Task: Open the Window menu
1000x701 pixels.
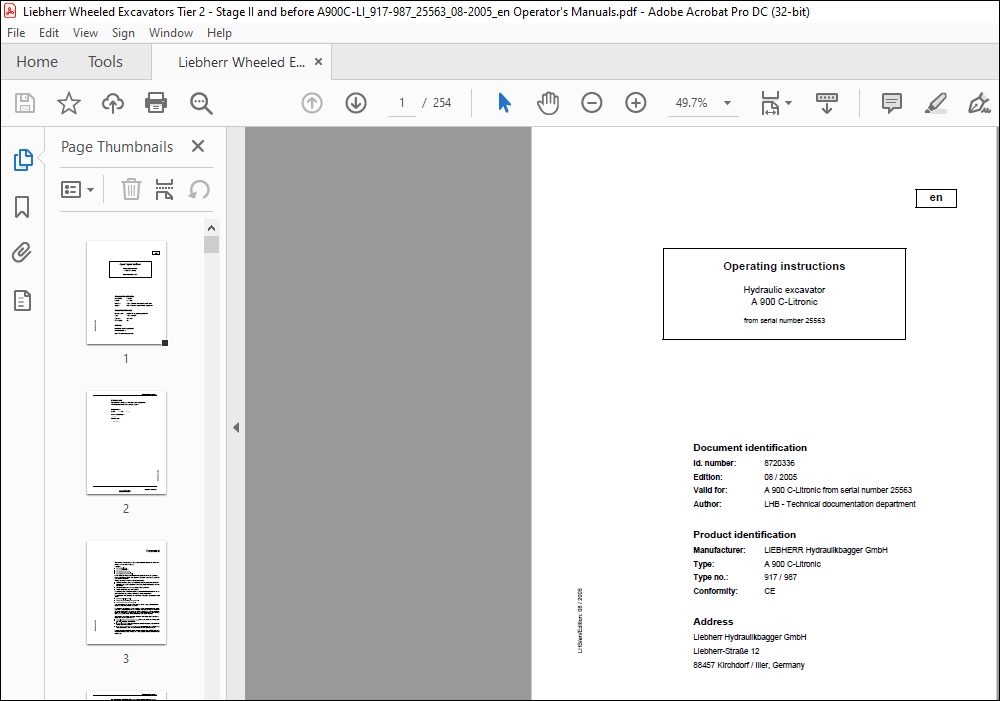Action: point(171,33)
